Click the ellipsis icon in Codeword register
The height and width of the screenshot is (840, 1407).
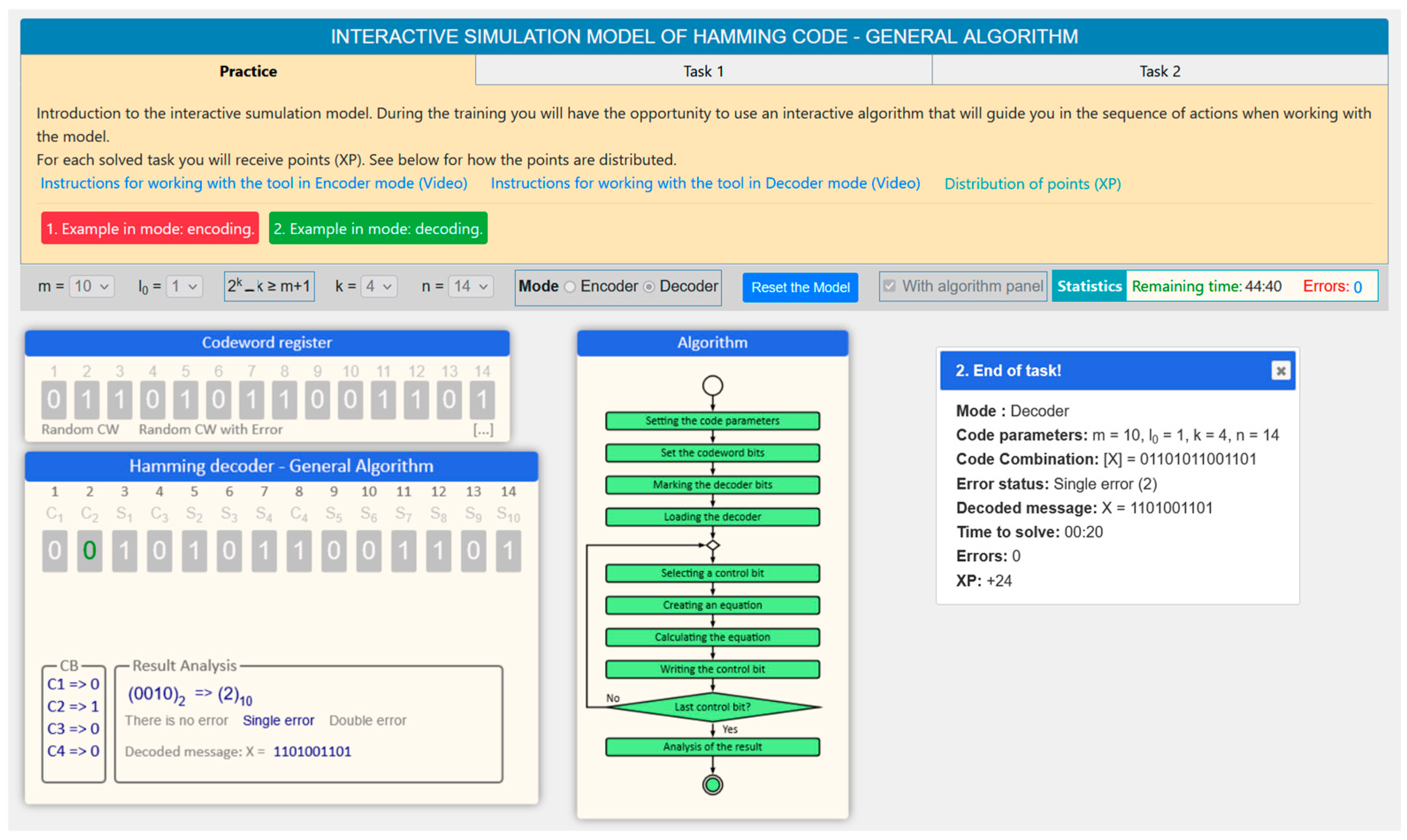483,430
